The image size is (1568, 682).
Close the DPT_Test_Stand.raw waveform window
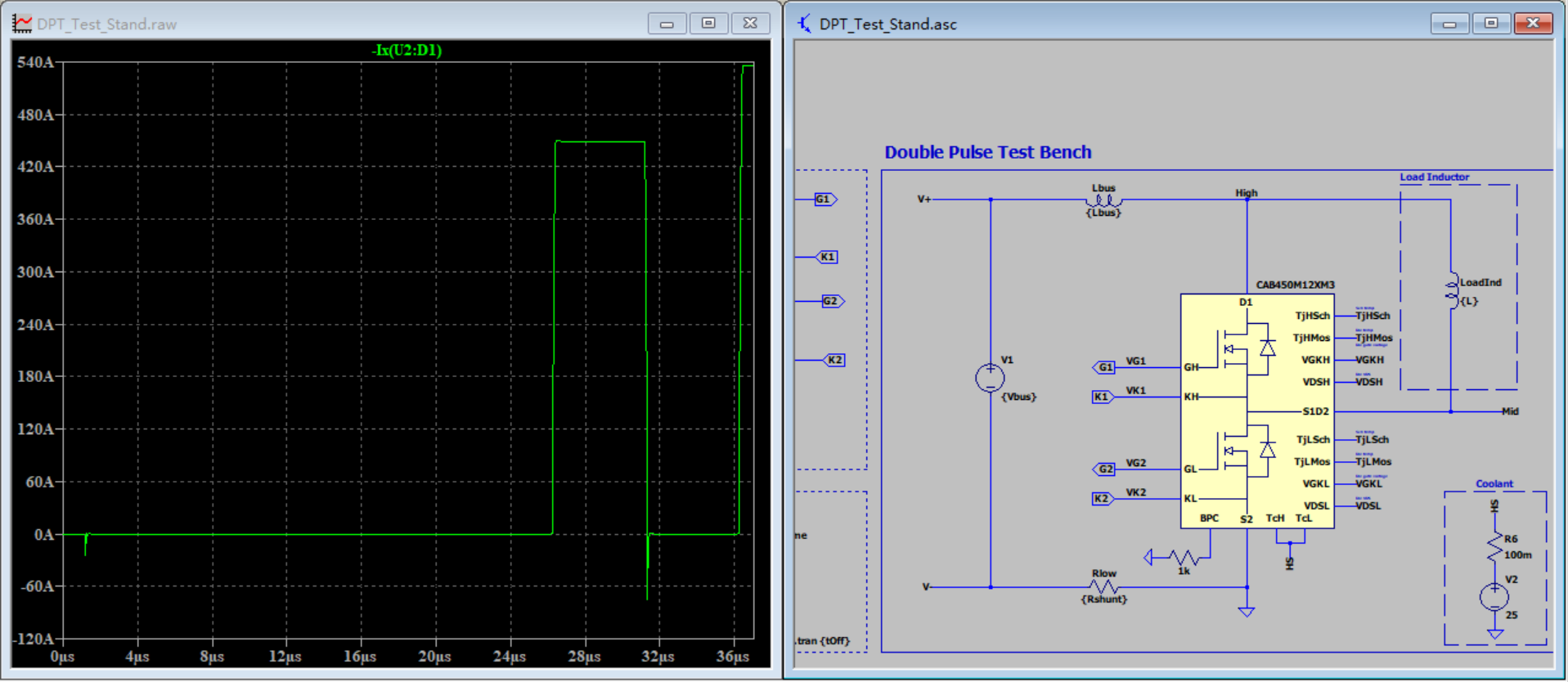pos(750,24)
